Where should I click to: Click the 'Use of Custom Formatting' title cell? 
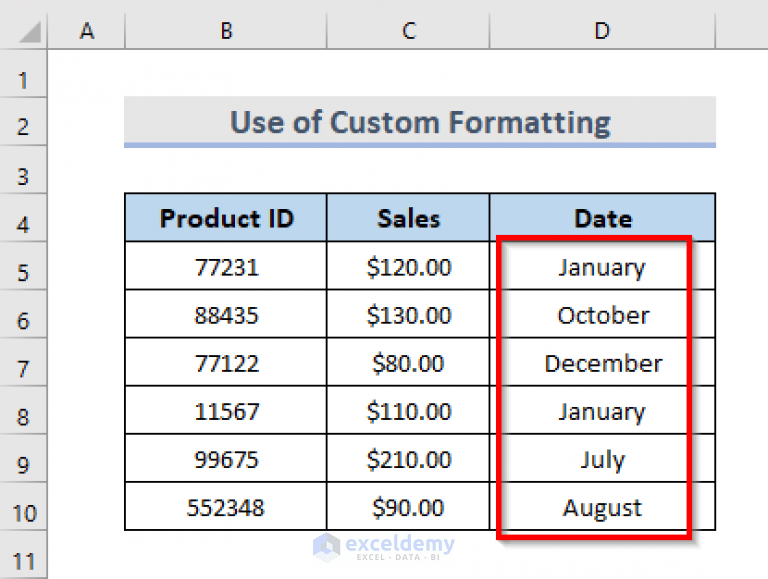420,121
